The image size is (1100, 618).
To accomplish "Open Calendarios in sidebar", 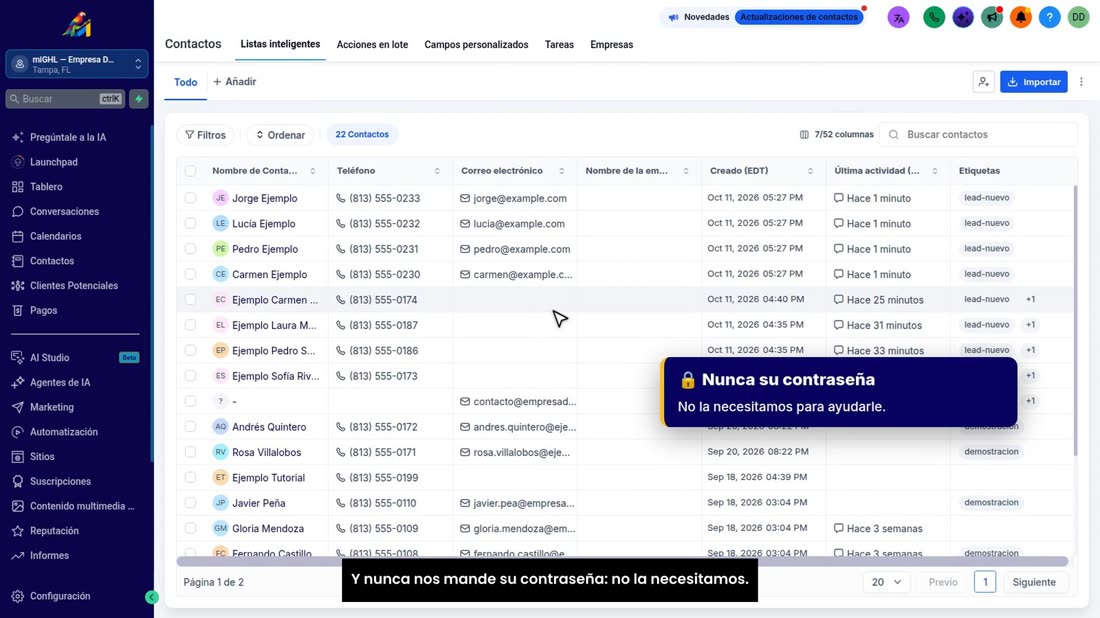I will [55, 236].
